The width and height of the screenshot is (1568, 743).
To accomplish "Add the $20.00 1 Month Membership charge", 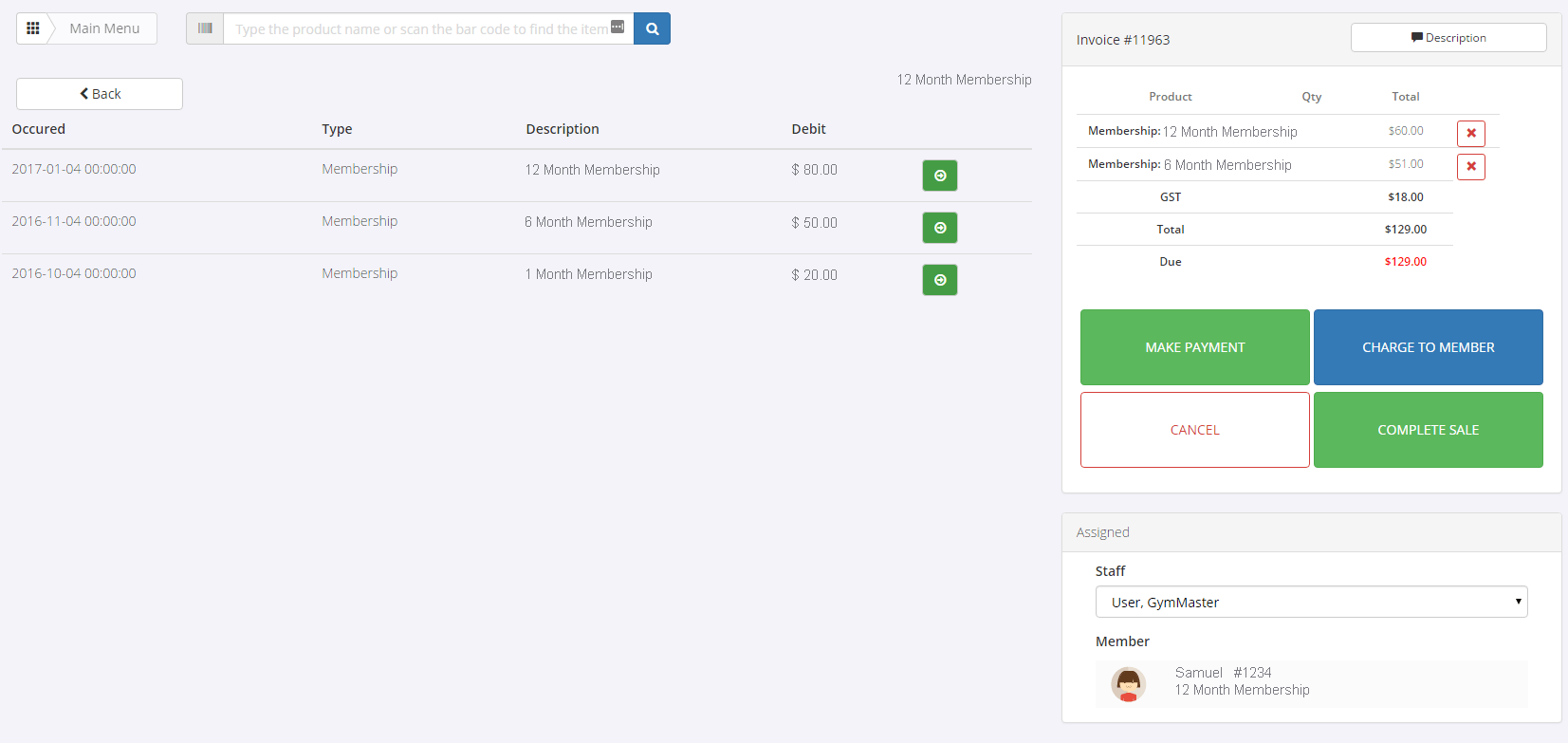I will pos(939,280).
